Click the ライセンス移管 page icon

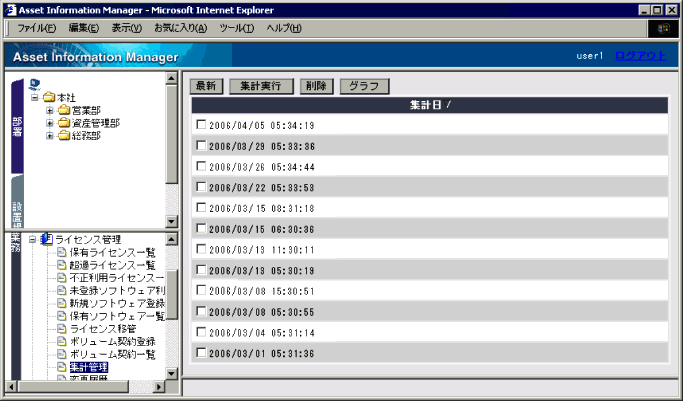point(62,329)
